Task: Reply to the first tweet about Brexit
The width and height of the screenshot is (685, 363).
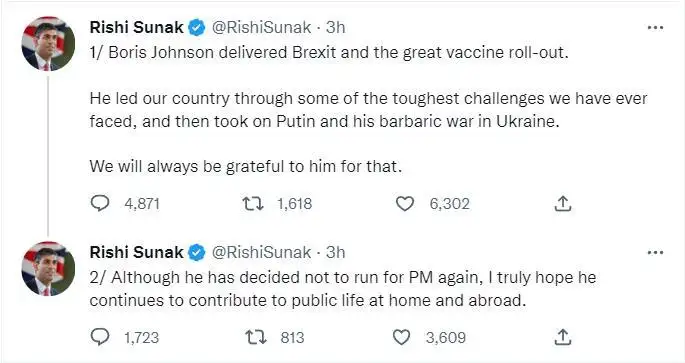Action: click(x=100, y=203)
